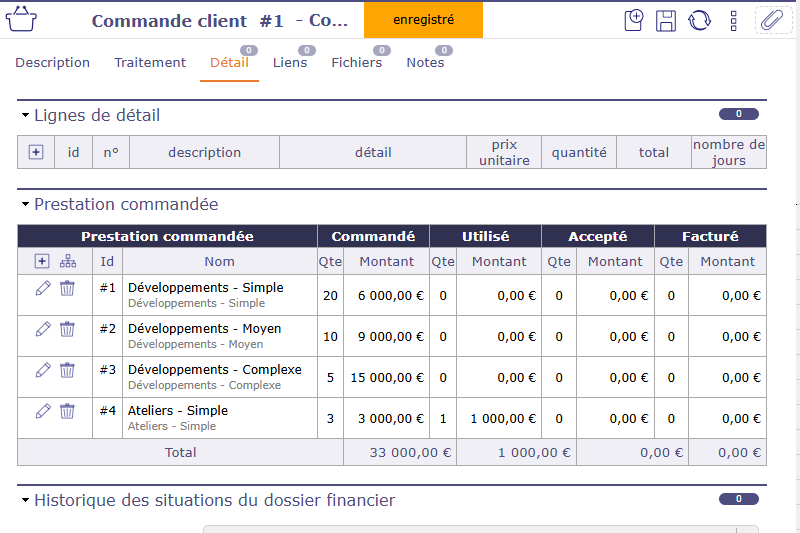Go to the Fichiers tab

(356, 62)
